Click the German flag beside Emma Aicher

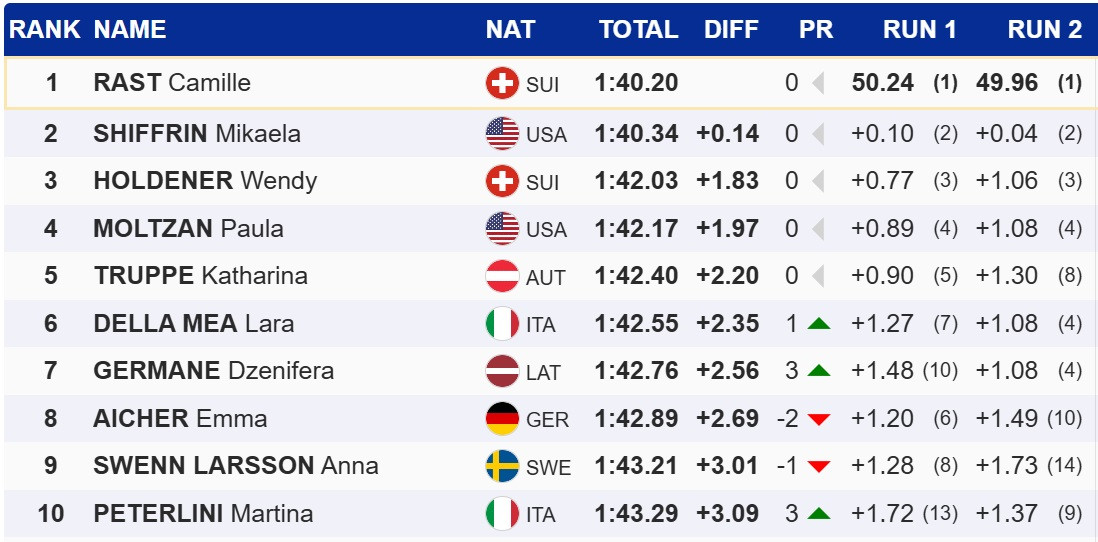pos(502,418)
